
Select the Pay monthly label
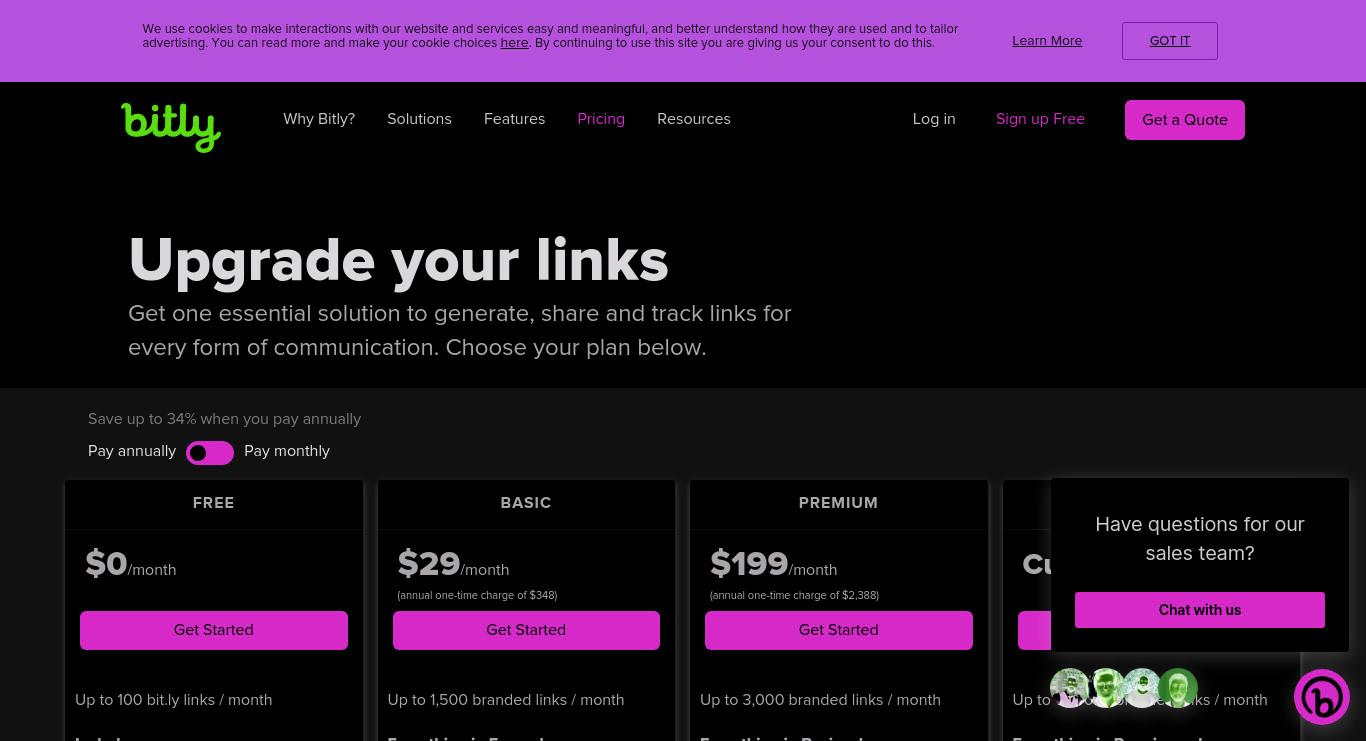coord(287,451)
